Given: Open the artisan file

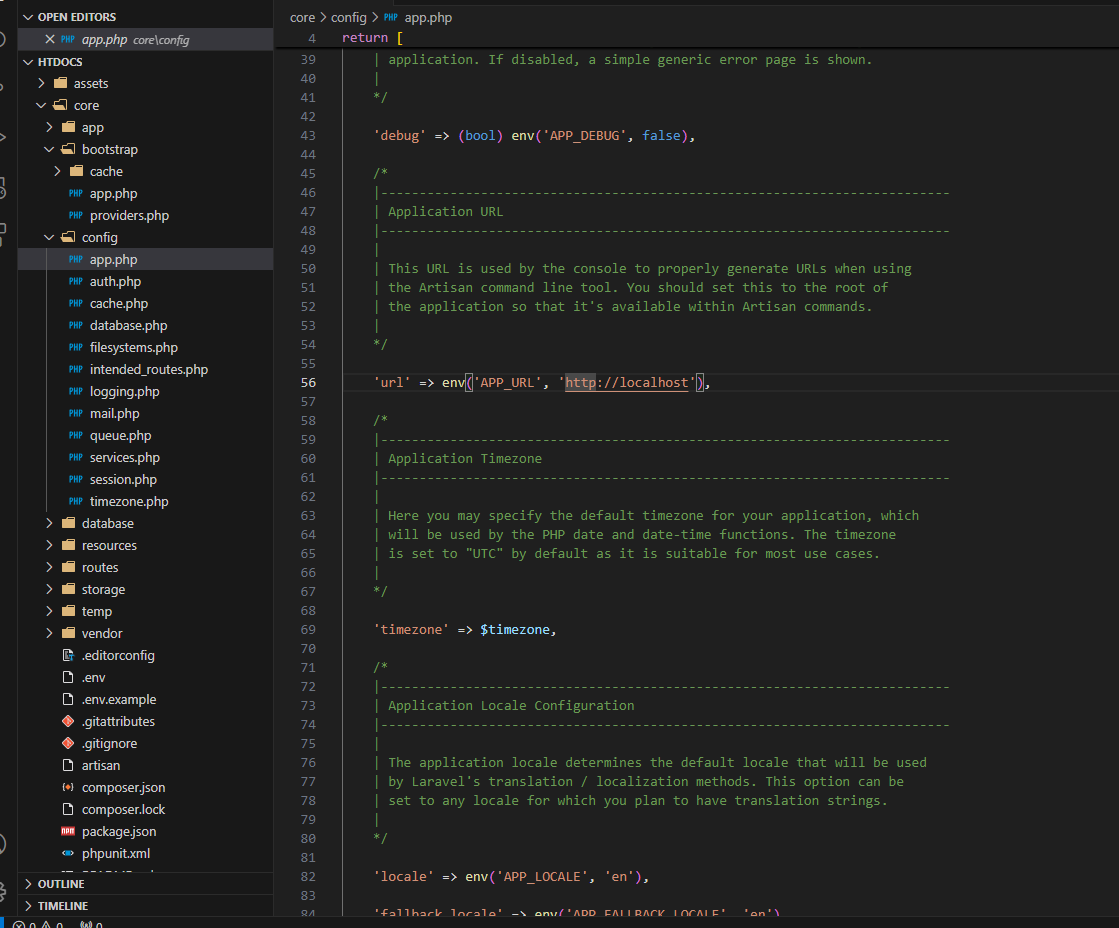Looking at the screenshot, I should coord(101,765).
